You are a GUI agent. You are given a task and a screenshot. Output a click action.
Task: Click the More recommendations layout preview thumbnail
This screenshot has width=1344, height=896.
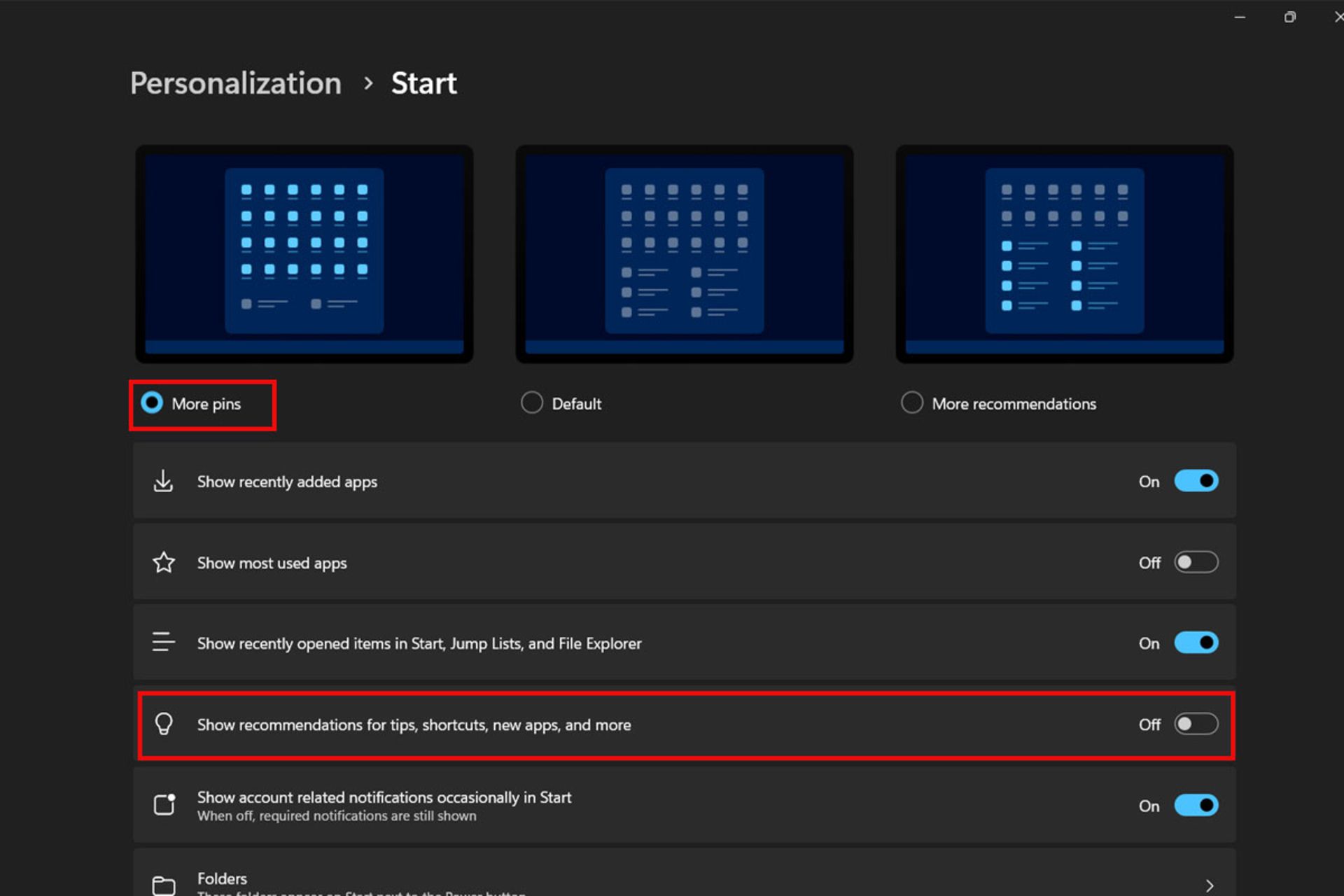point(1064,253)
